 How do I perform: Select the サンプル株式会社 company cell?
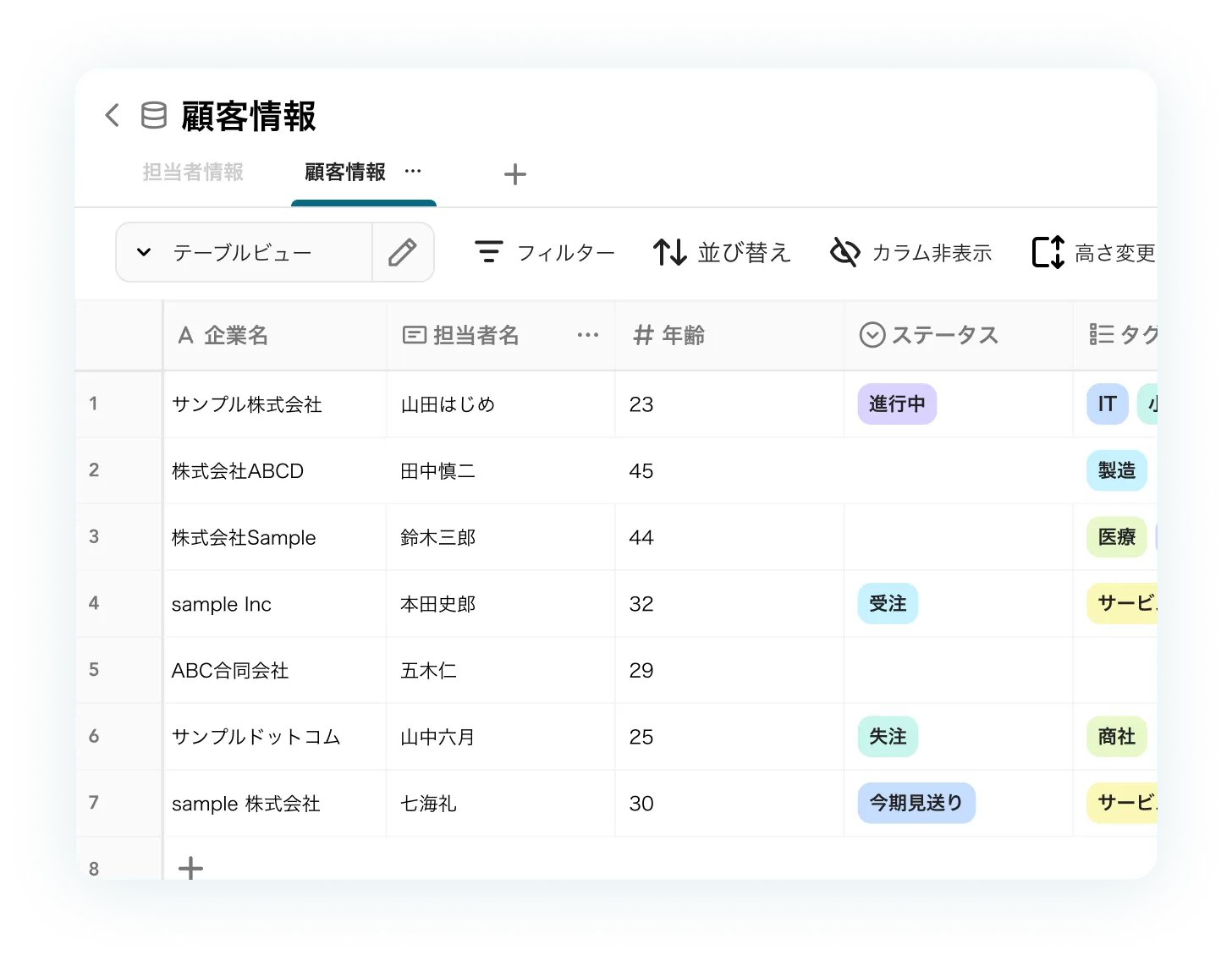247,404
